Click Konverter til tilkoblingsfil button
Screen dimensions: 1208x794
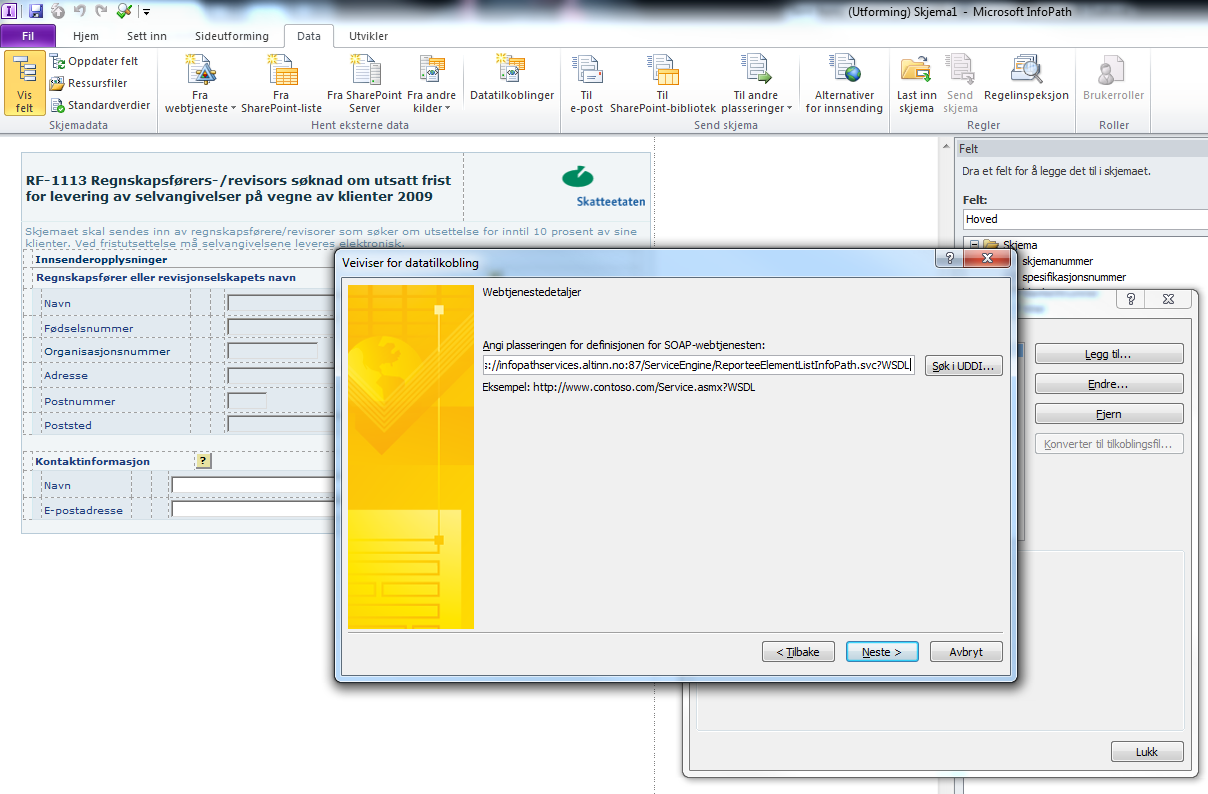pos(1109,444)
